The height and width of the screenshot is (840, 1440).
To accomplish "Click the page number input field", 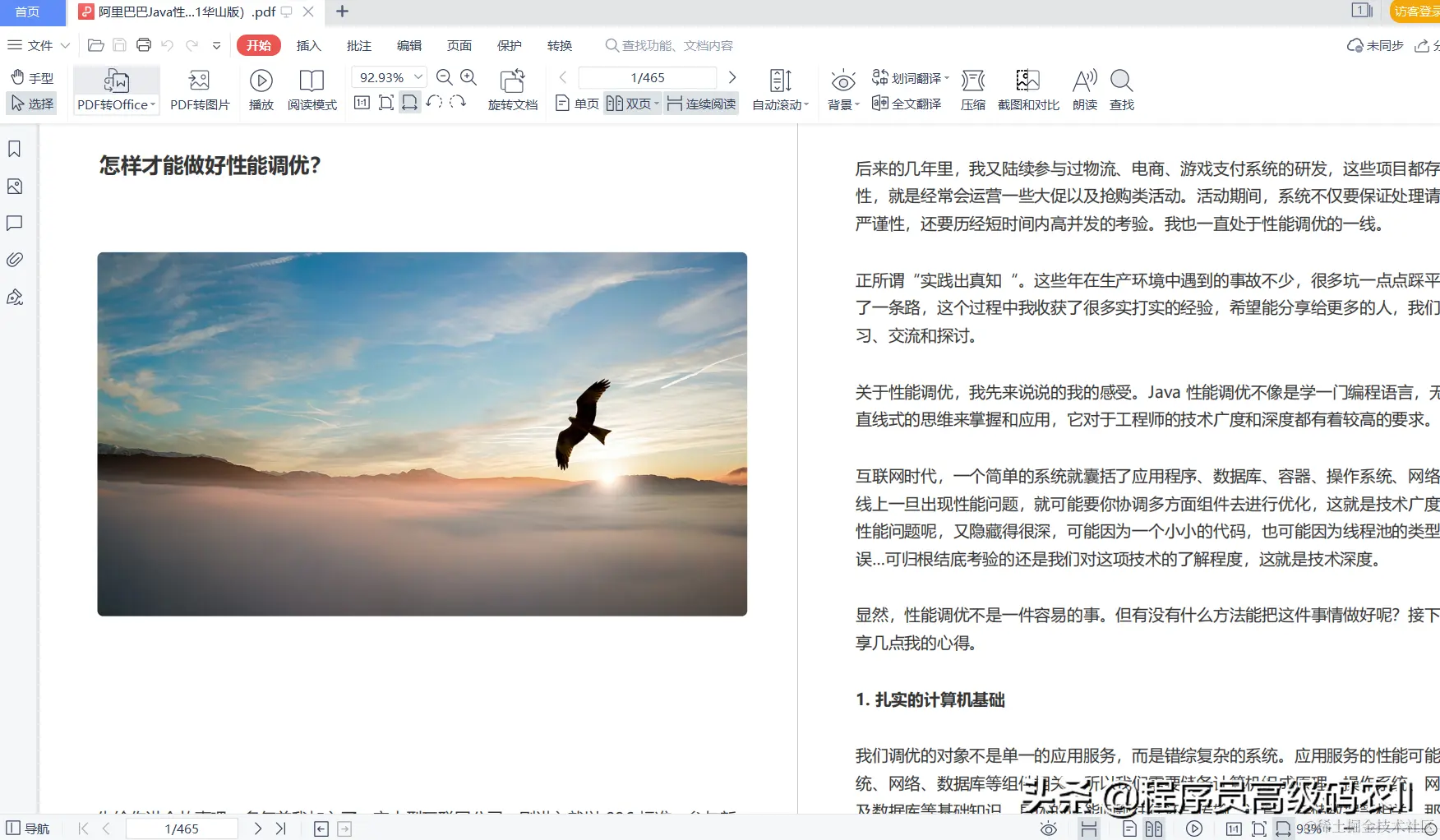I will [x=647, y=76].
